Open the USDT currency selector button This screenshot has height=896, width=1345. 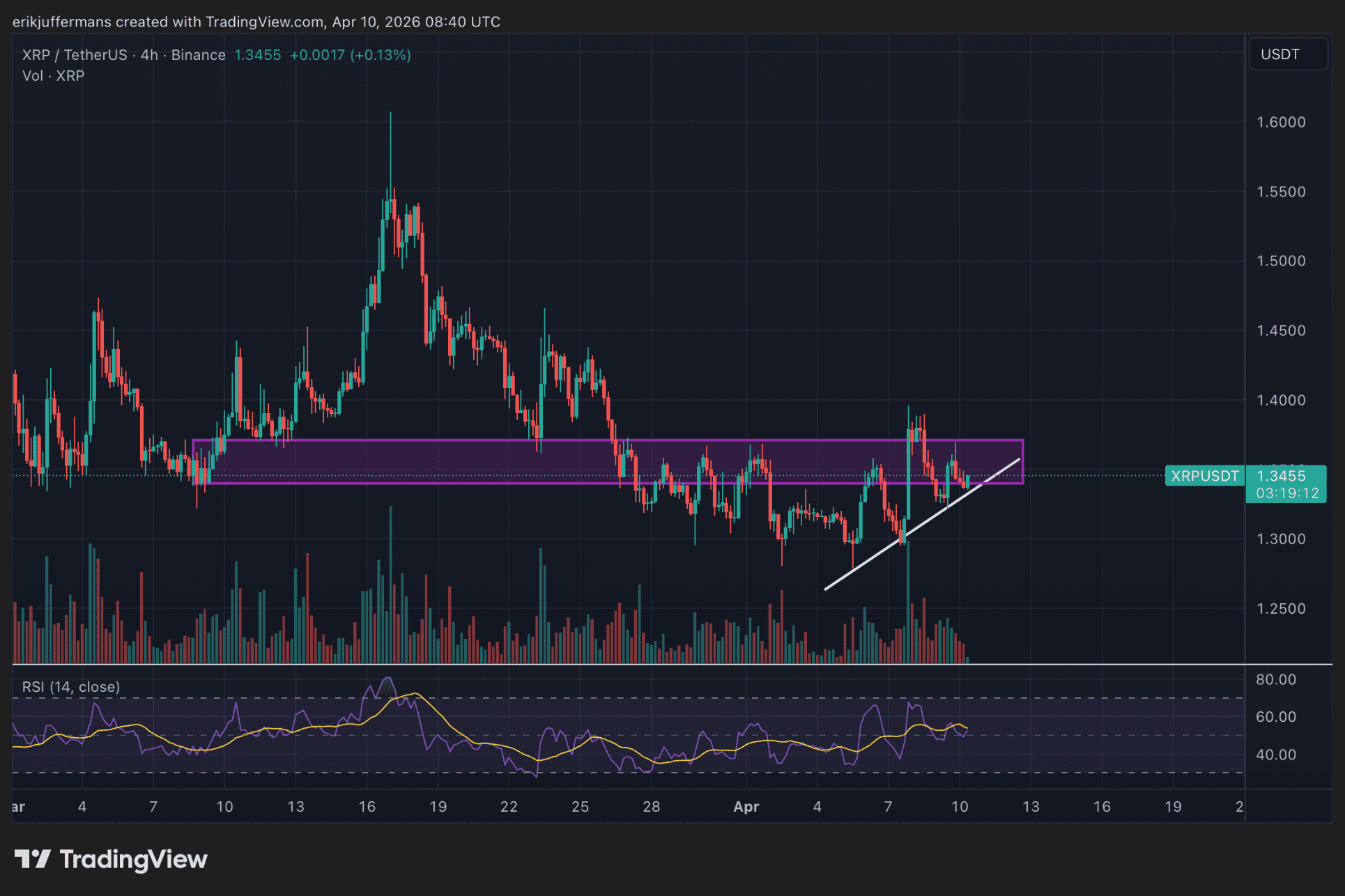click(x=1286, y=54)
